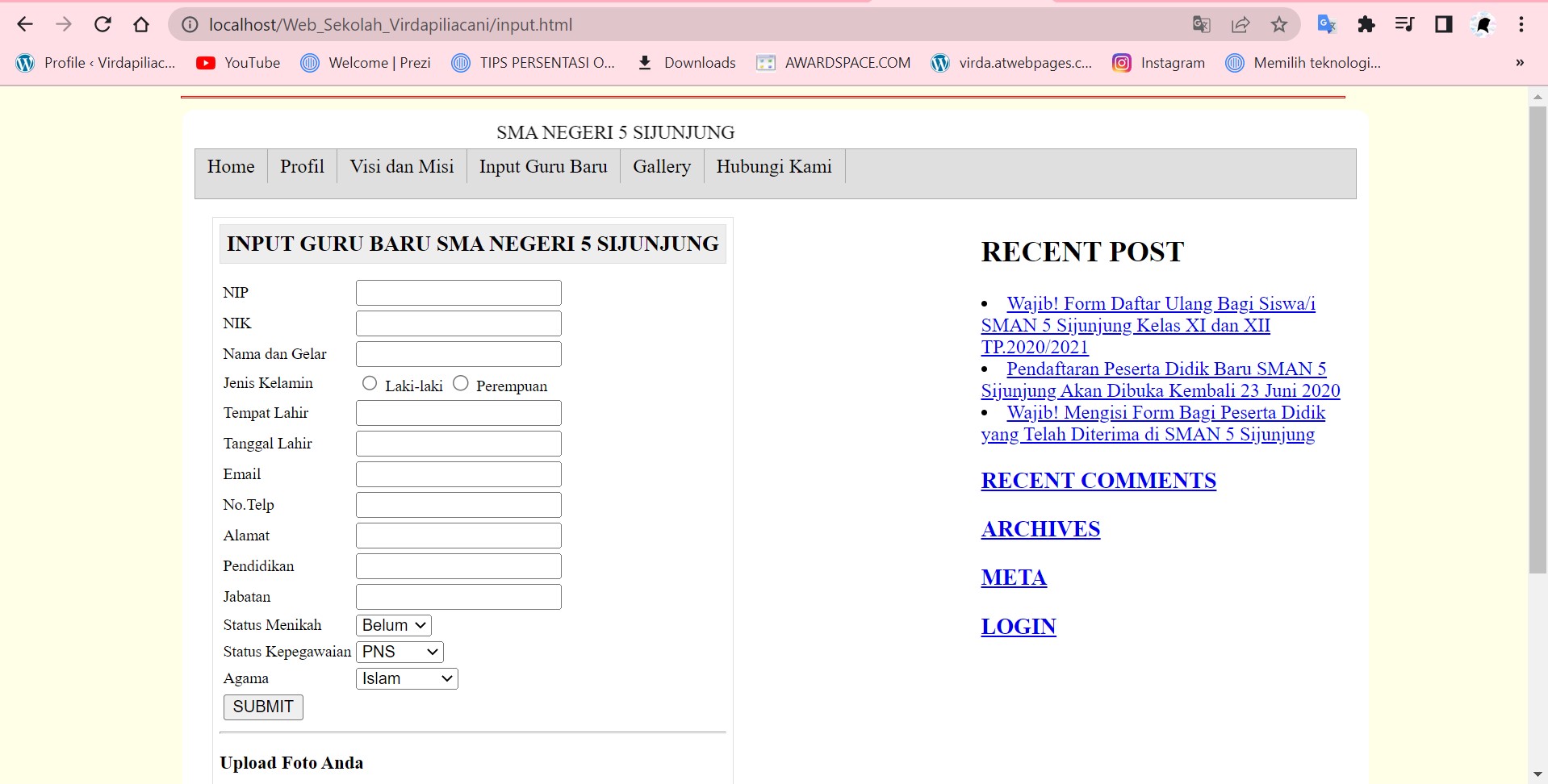Click the NIP input field

pos(458,293)
